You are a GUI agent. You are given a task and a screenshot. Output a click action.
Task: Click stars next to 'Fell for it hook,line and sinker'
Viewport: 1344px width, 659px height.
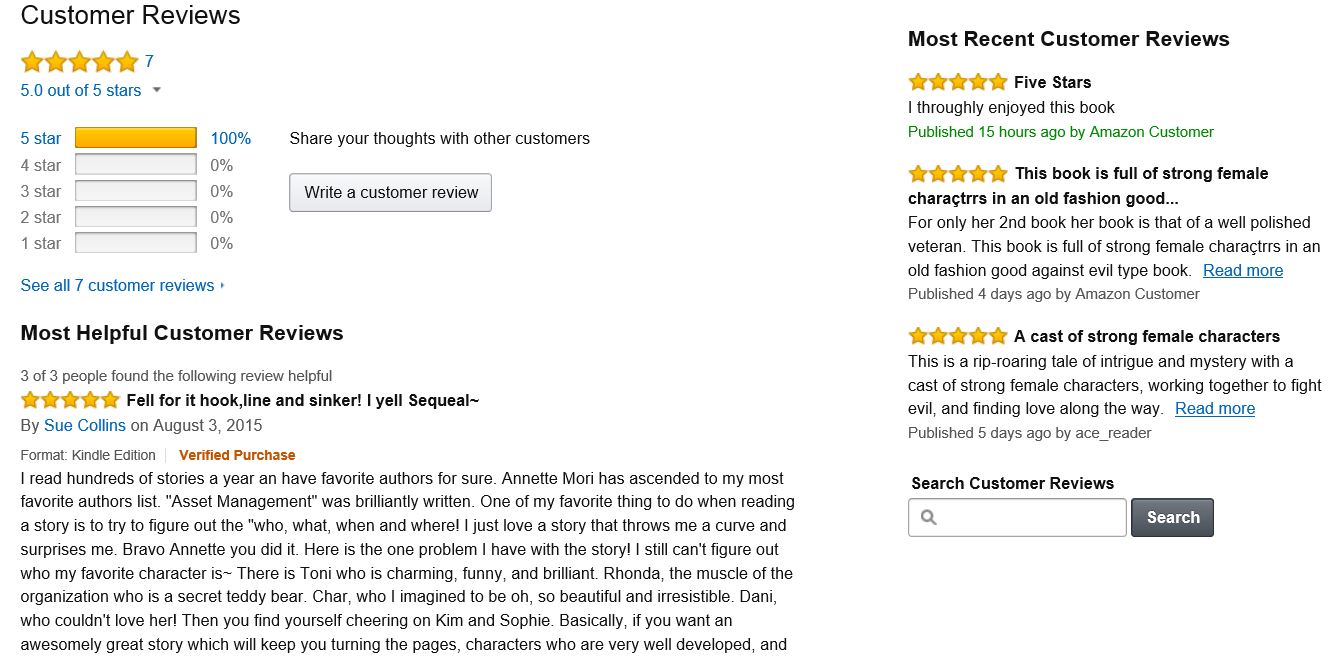pyautogui.click(x=70, y=401)
